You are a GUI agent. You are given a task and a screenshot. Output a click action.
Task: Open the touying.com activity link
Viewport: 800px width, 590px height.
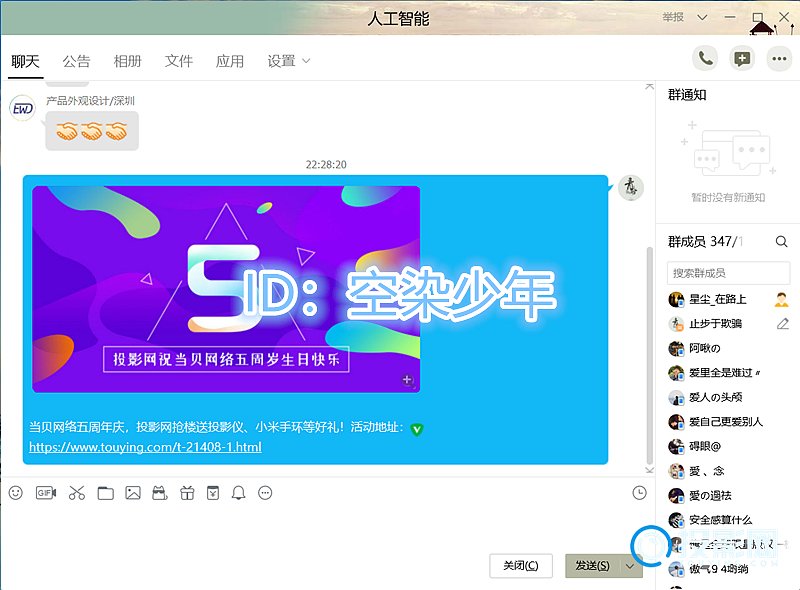[x=145, y=447]
